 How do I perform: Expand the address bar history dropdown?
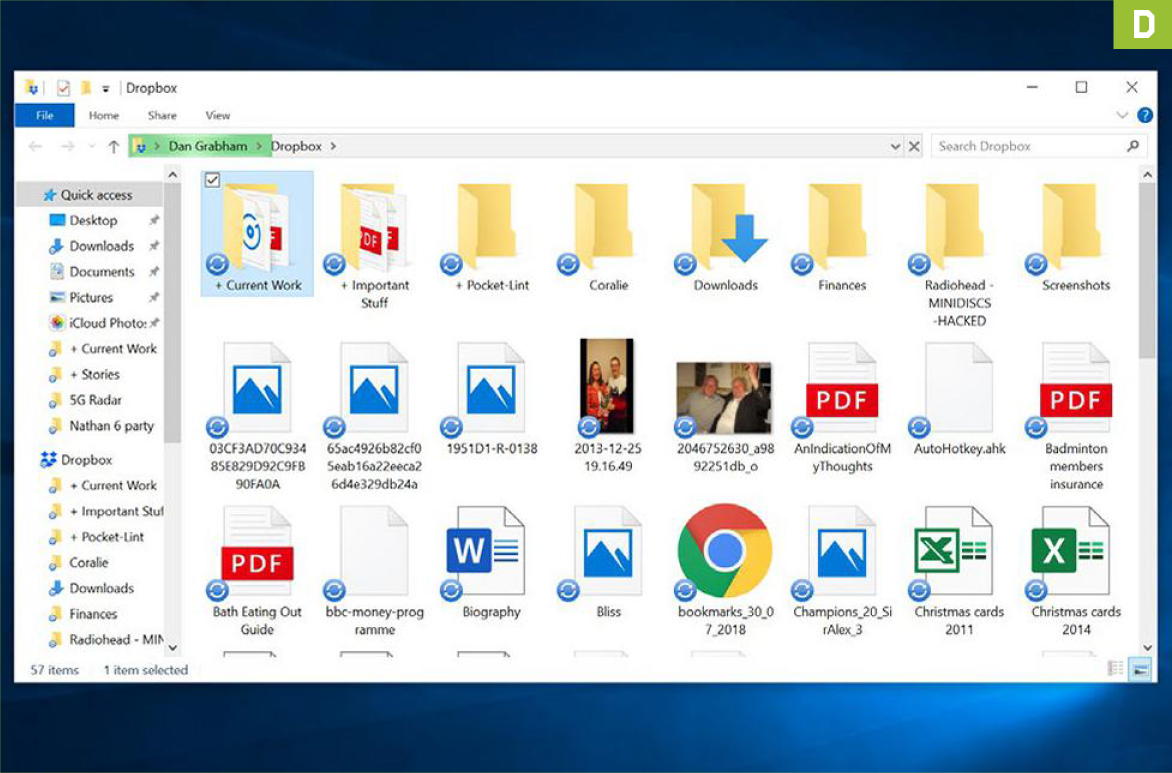click(x=895, y=147)
